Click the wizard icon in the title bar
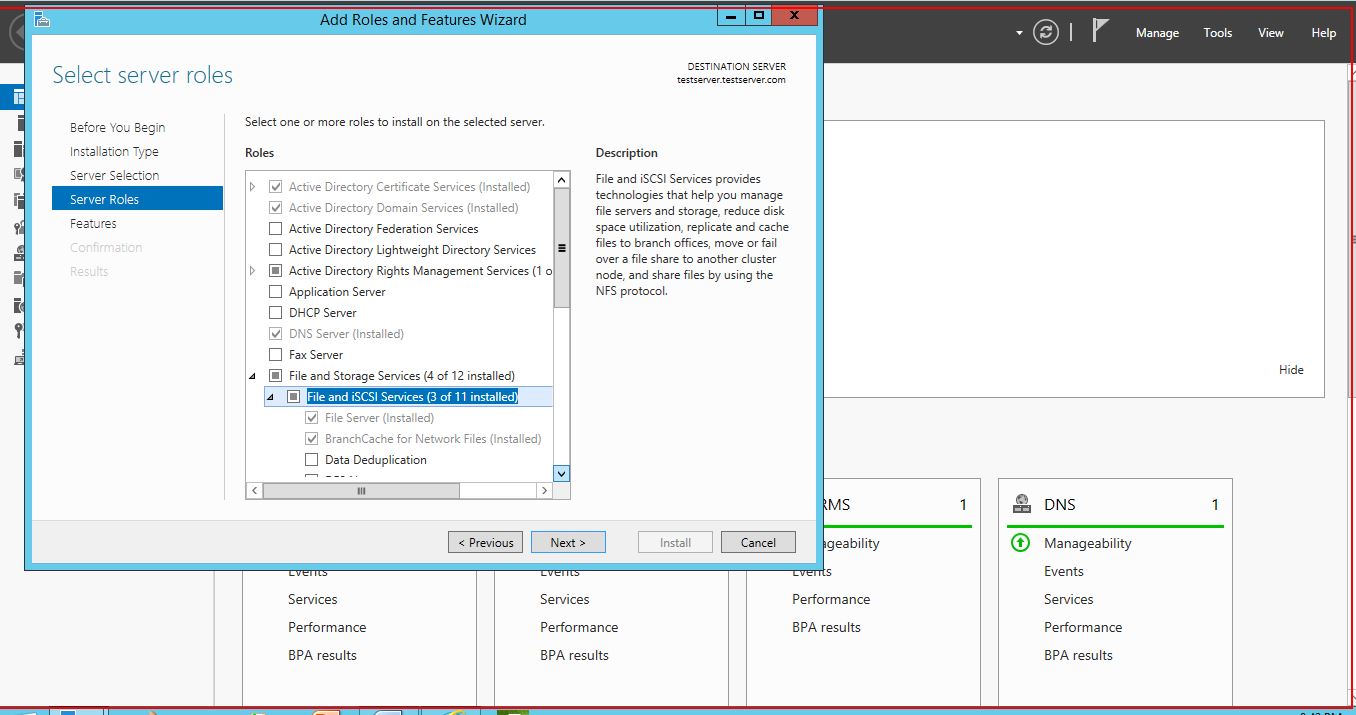 (42, 18)
